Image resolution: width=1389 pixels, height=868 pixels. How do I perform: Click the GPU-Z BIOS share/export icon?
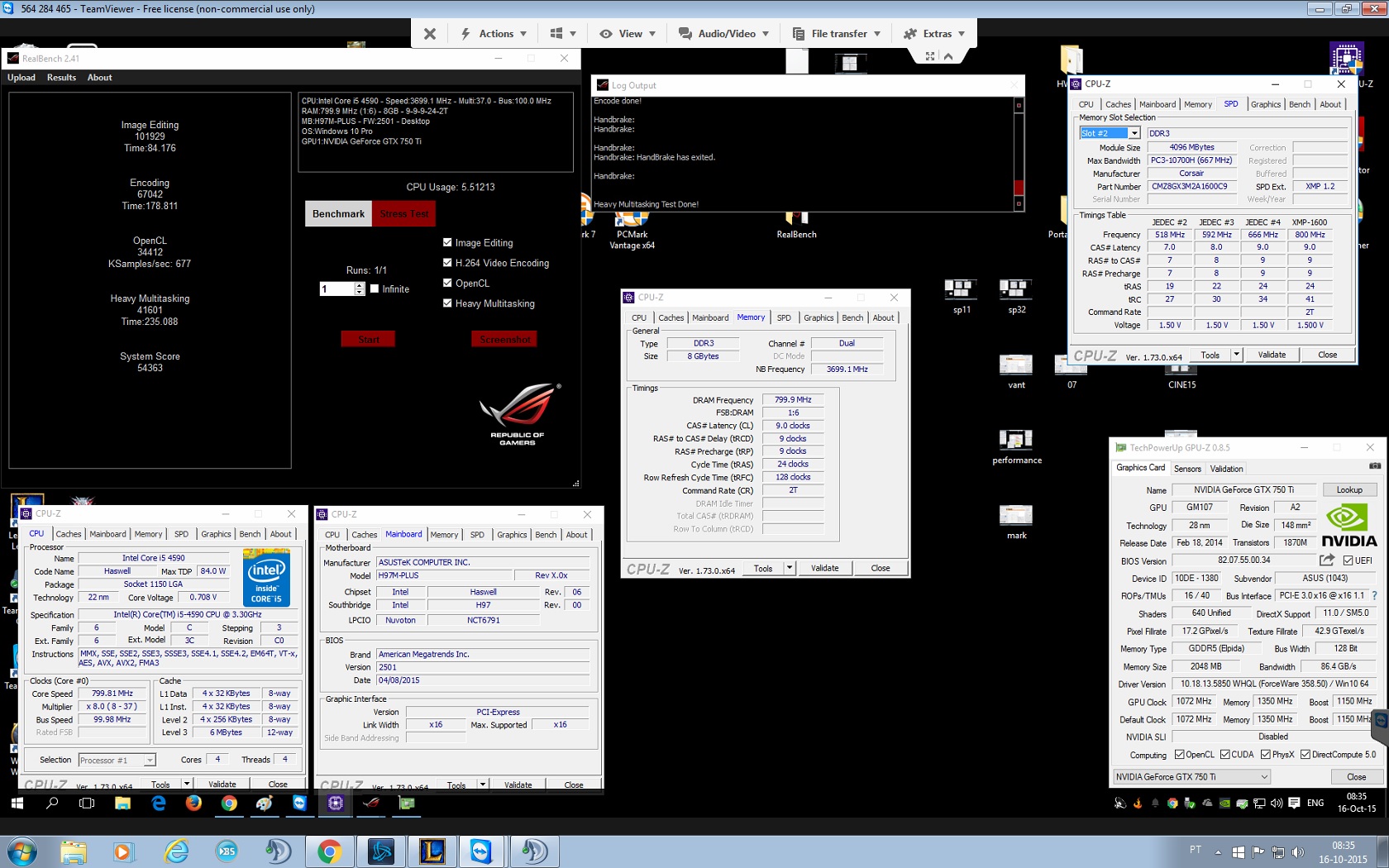coord(1327,560)
